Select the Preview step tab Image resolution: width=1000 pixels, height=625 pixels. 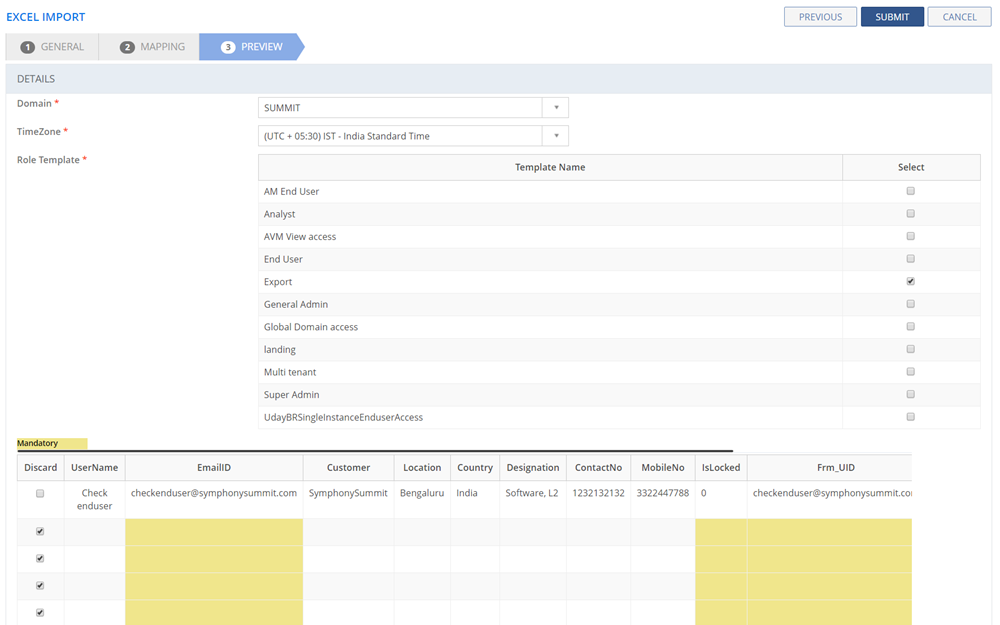[x=252, y=47]
